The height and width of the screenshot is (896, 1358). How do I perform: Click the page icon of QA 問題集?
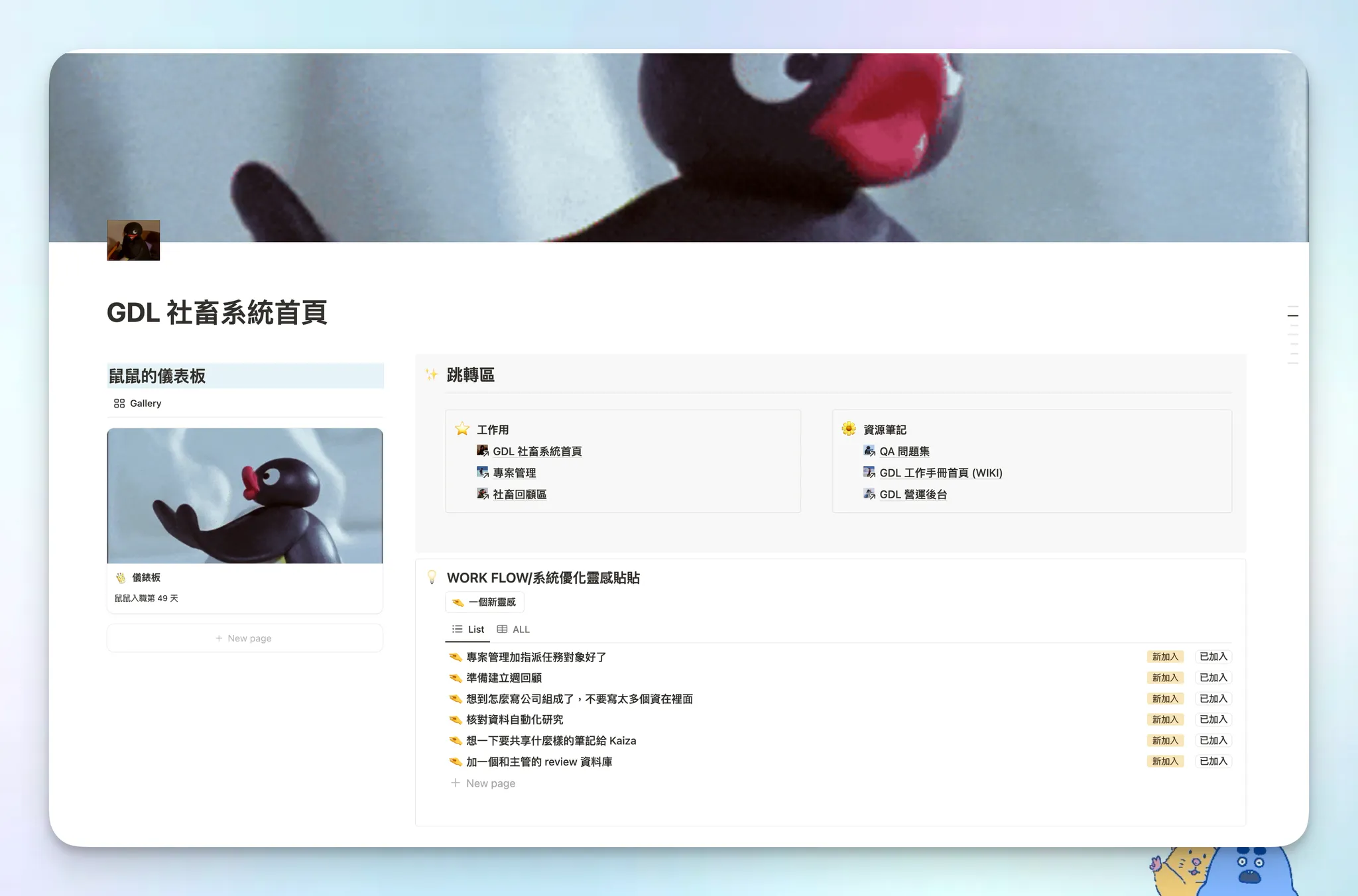coord(869,451)
